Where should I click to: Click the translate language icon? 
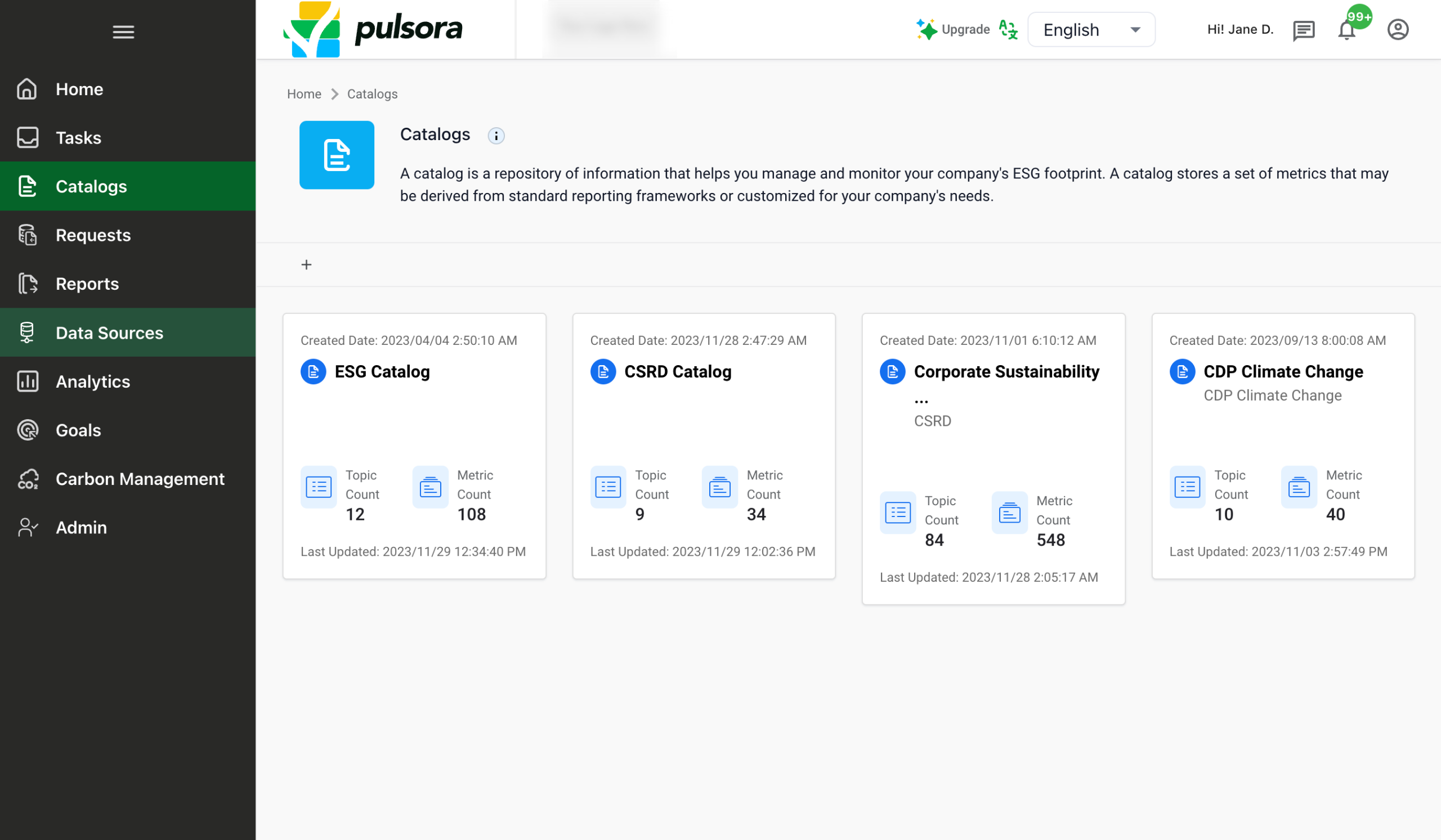[1008, 30]
